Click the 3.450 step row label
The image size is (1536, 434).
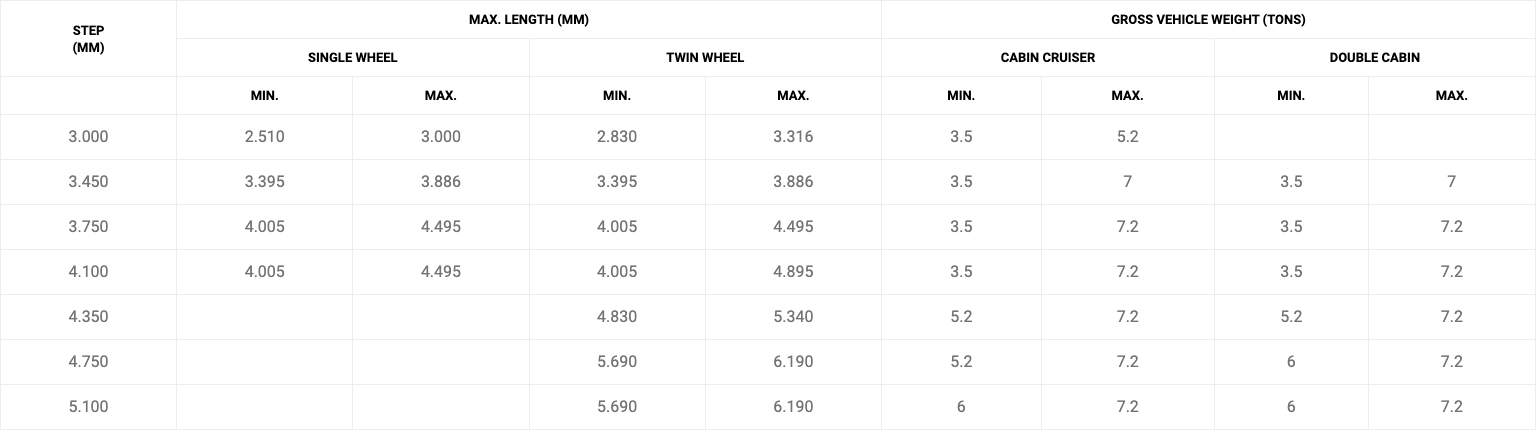[88, 182]
